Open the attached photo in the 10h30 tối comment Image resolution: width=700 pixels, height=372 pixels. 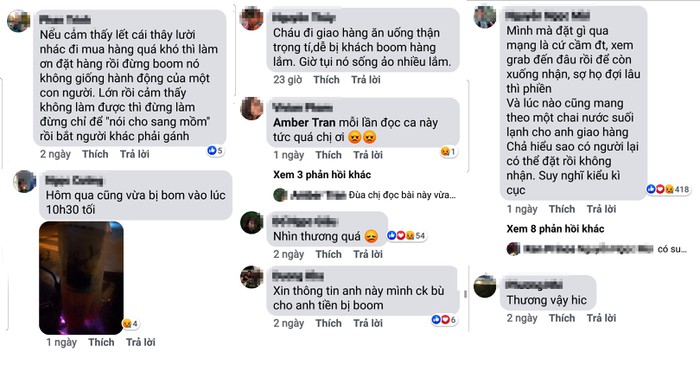point(81,278)
